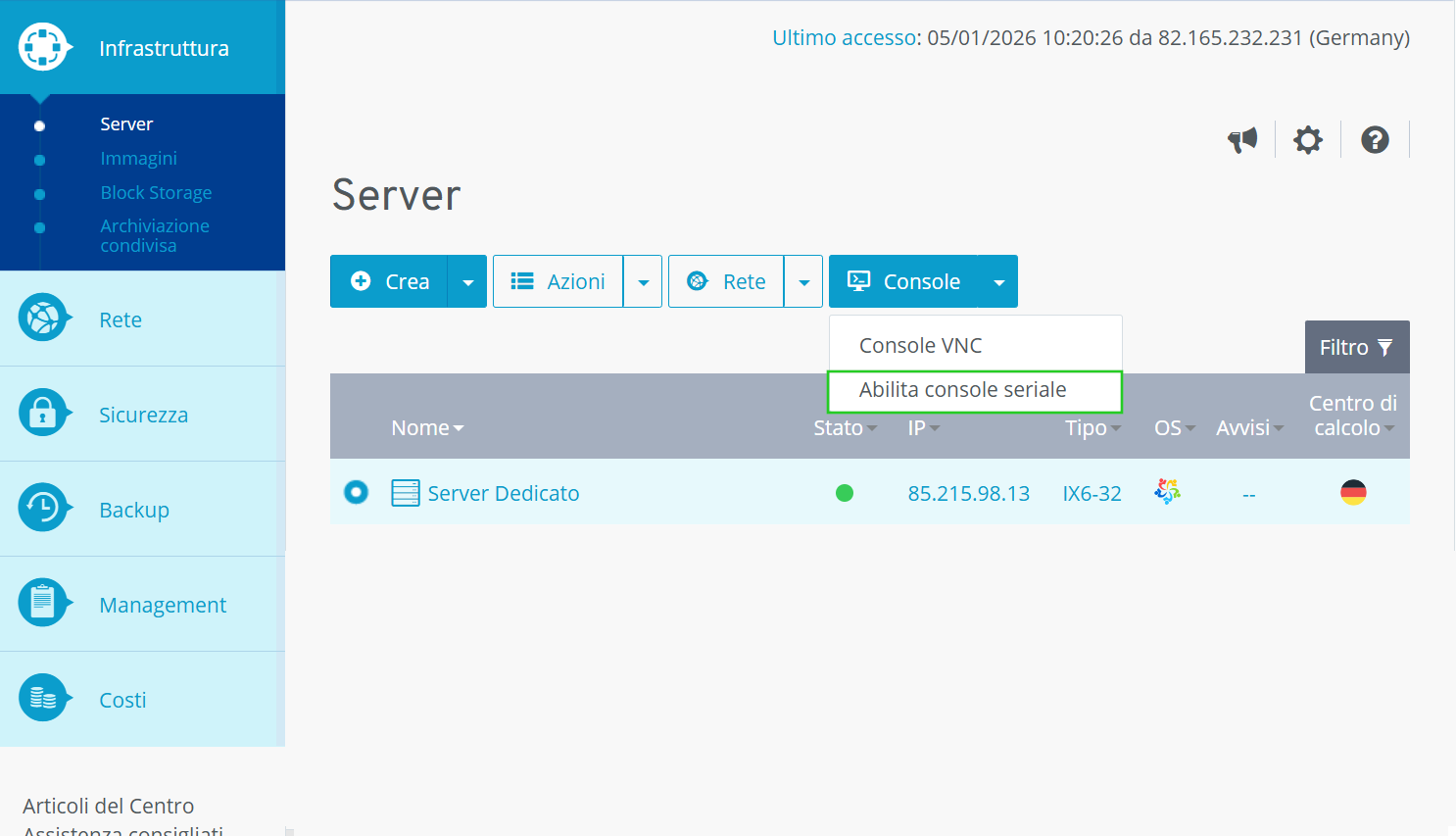
Task: Click the German flag data center icon
Action: pyautogui.click(x=1353, y=492)
